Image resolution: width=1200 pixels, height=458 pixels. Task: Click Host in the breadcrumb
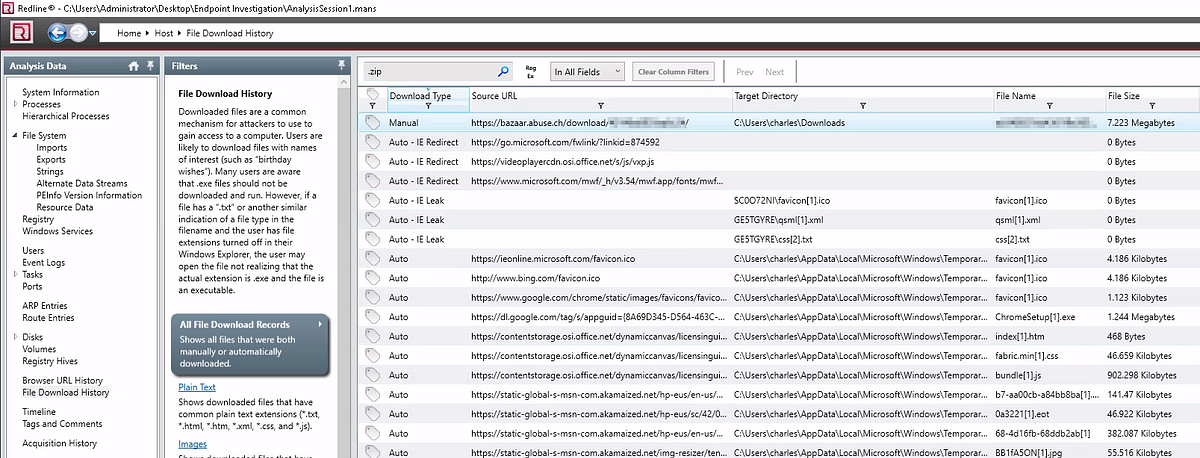[164, 33]
